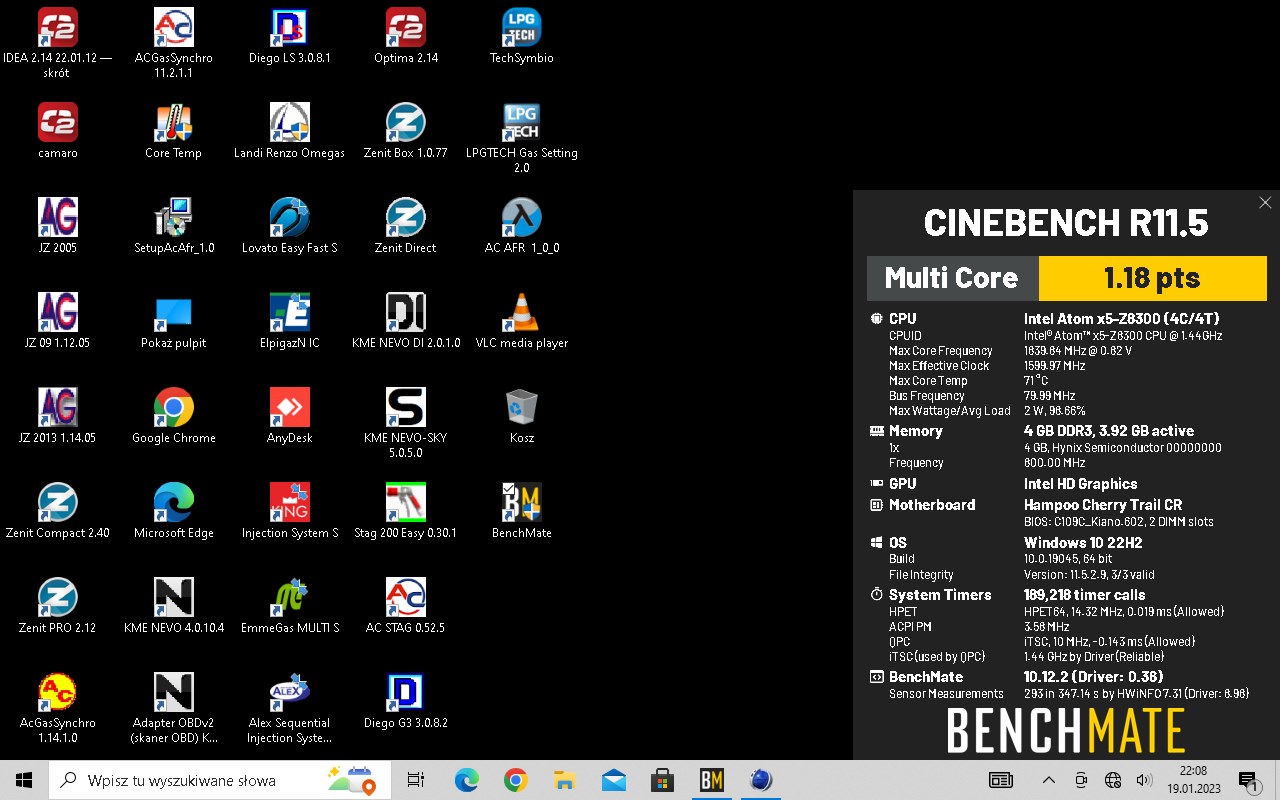
Task: Show hidden system tray icons
Action: [1048, 780]
